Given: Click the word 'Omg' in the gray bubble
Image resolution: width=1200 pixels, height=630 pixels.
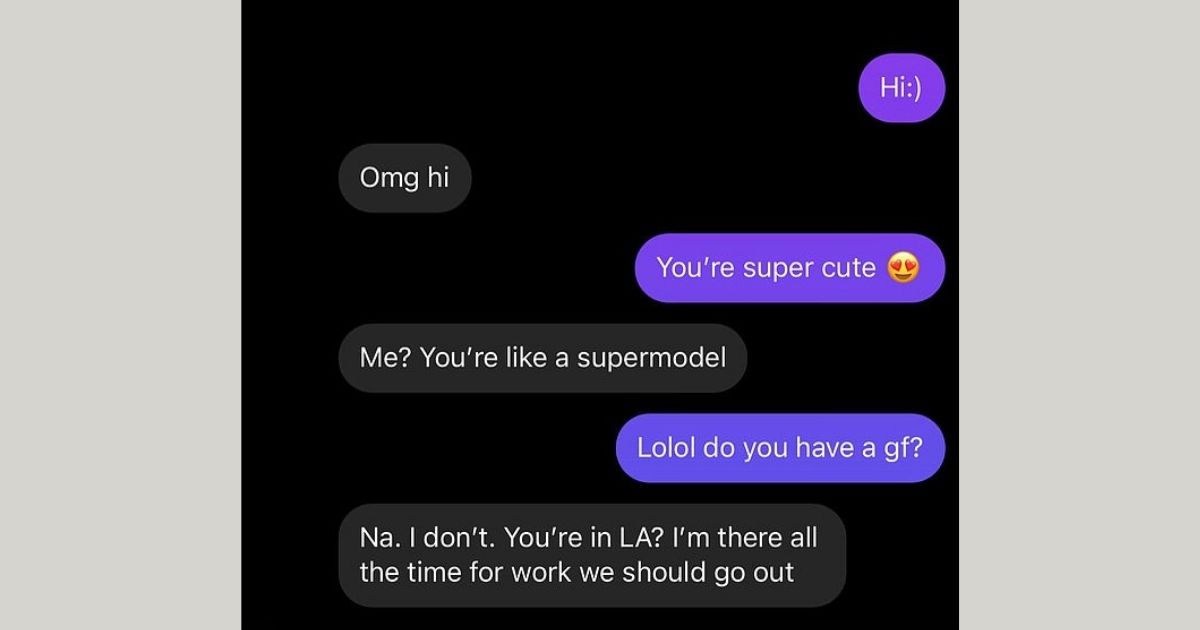Looking at the screenshot, I should 381,179.
